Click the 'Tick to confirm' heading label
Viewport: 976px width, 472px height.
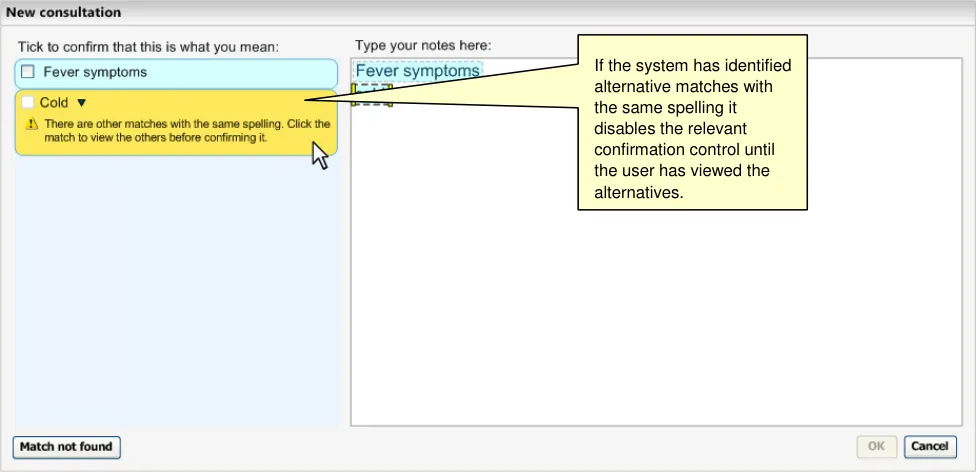(x=148, y=46)
